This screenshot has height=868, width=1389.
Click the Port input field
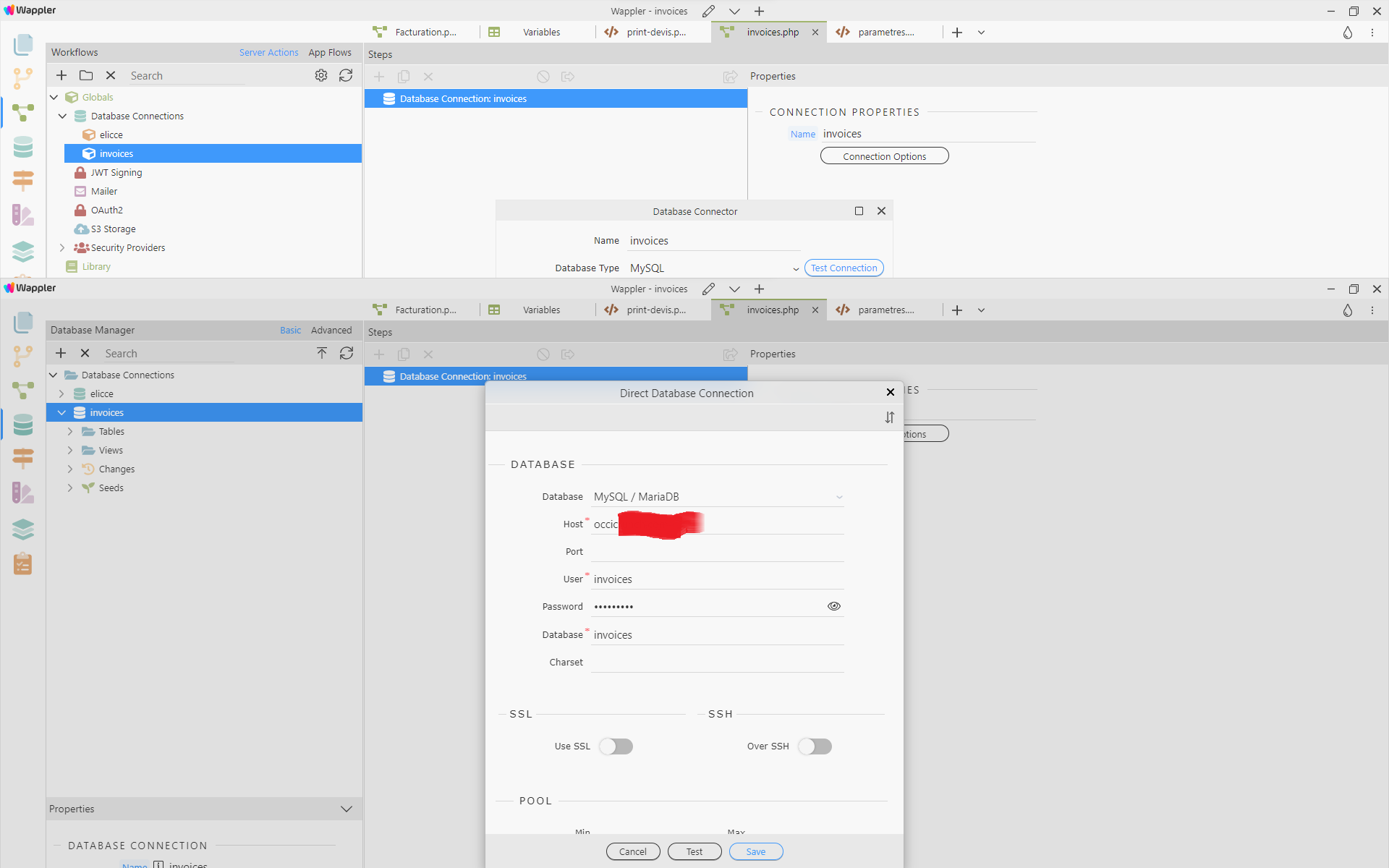(x=717, y=551)
